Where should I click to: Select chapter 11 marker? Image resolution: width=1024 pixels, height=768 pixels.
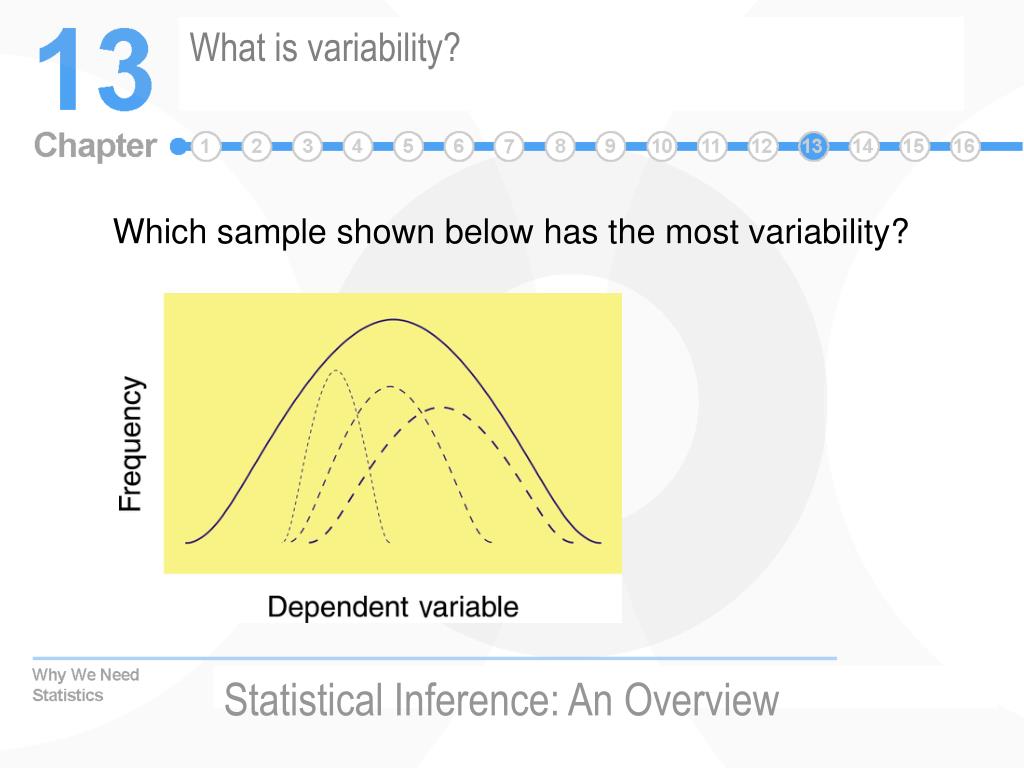[x=711, y=146]
